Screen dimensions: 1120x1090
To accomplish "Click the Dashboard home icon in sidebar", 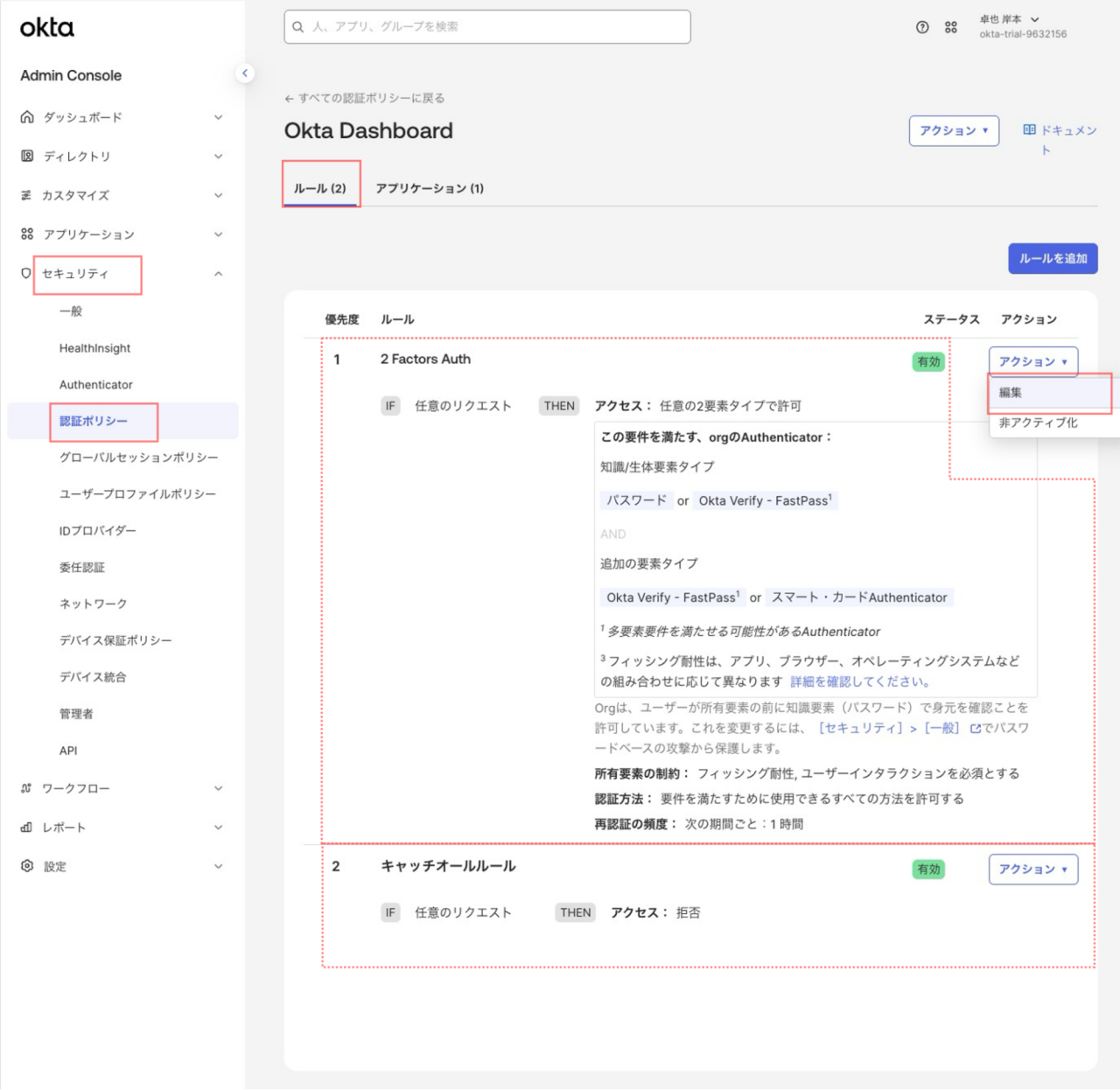I will coord(27,117).
